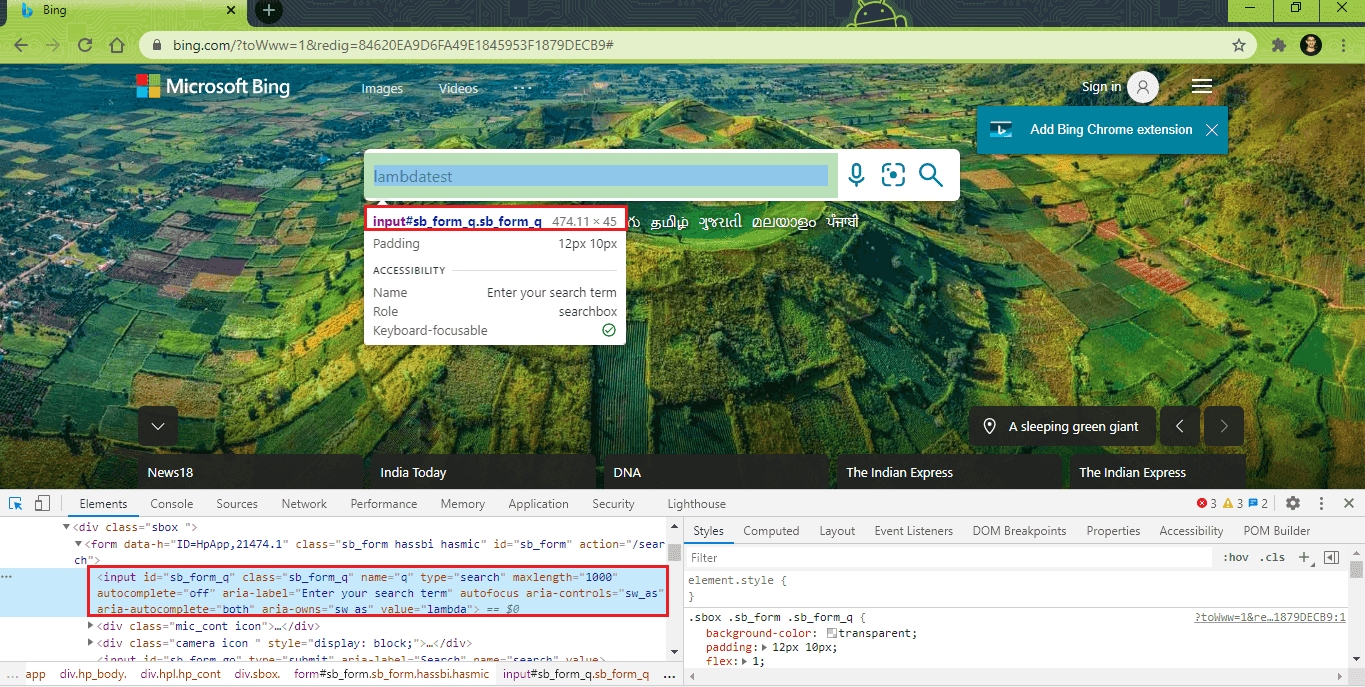1365x687 pixels.
Task: Click the magnifier search icon
Action: tap(931, 175)
